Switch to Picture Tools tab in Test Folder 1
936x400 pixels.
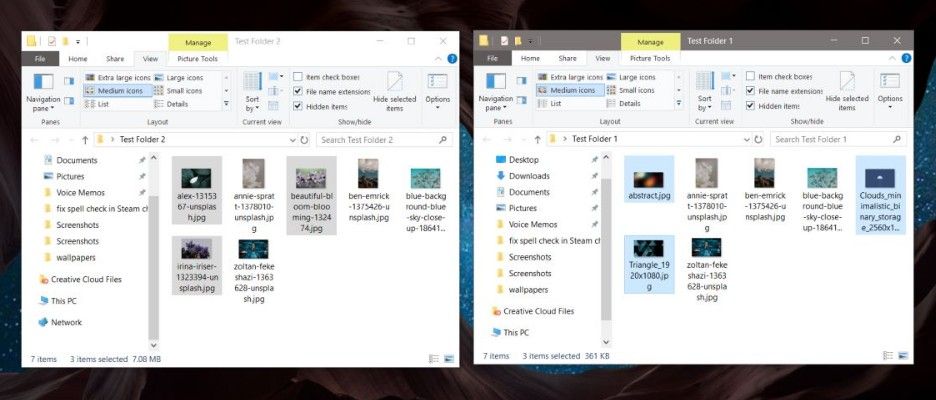pos(651,59)
